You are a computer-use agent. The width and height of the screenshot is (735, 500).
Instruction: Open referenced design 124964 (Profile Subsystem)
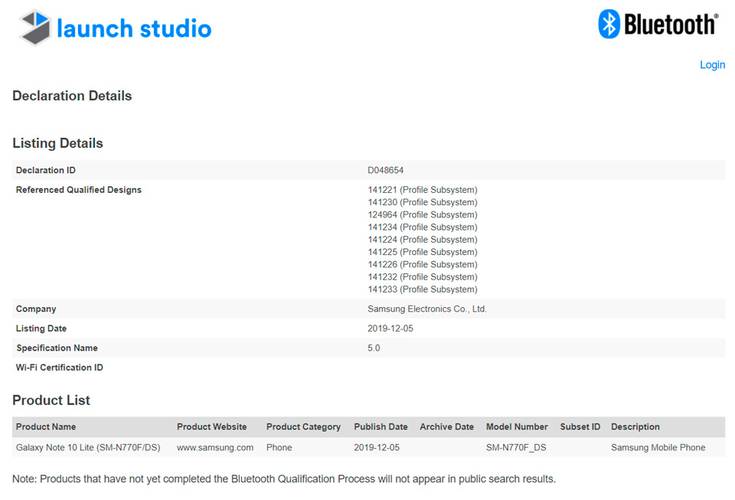[422, 215]
